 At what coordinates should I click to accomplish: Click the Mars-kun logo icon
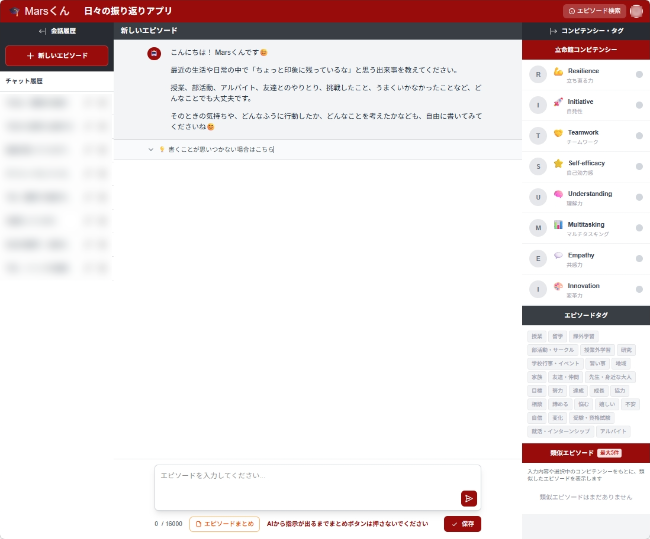[x=14, y=12]
